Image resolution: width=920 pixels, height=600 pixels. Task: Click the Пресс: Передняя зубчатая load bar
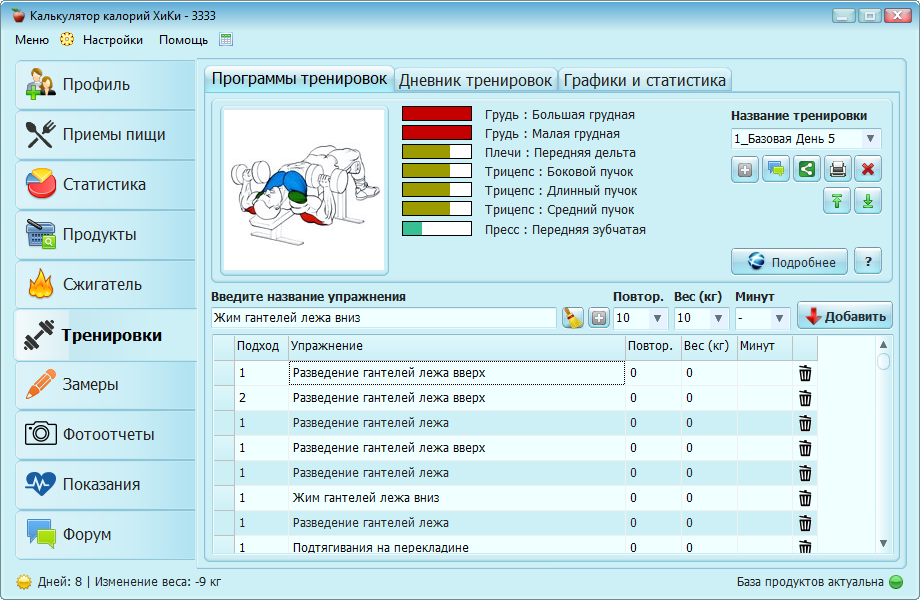tap(436, 229)
